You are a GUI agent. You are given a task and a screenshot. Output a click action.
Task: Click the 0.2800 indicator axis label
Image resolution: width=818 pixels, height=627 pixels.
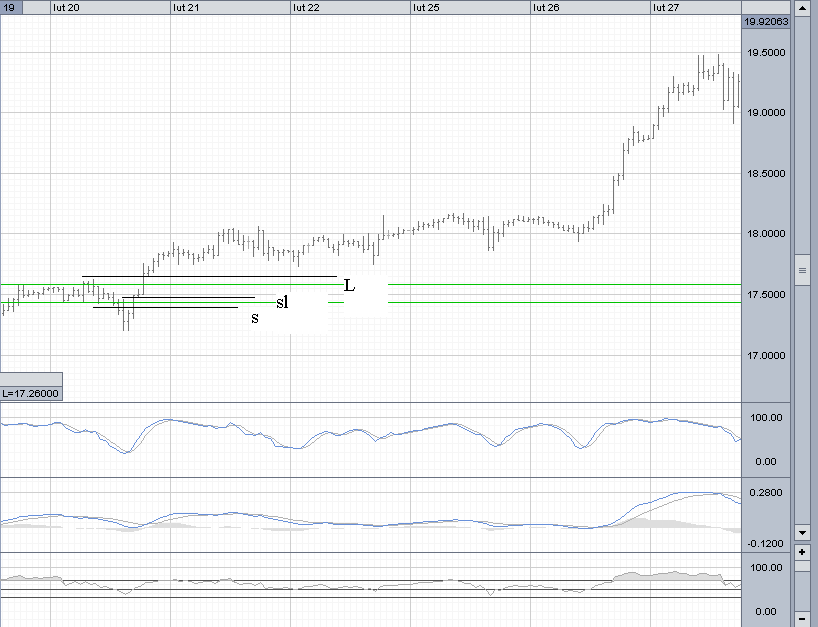coord(765,493)
